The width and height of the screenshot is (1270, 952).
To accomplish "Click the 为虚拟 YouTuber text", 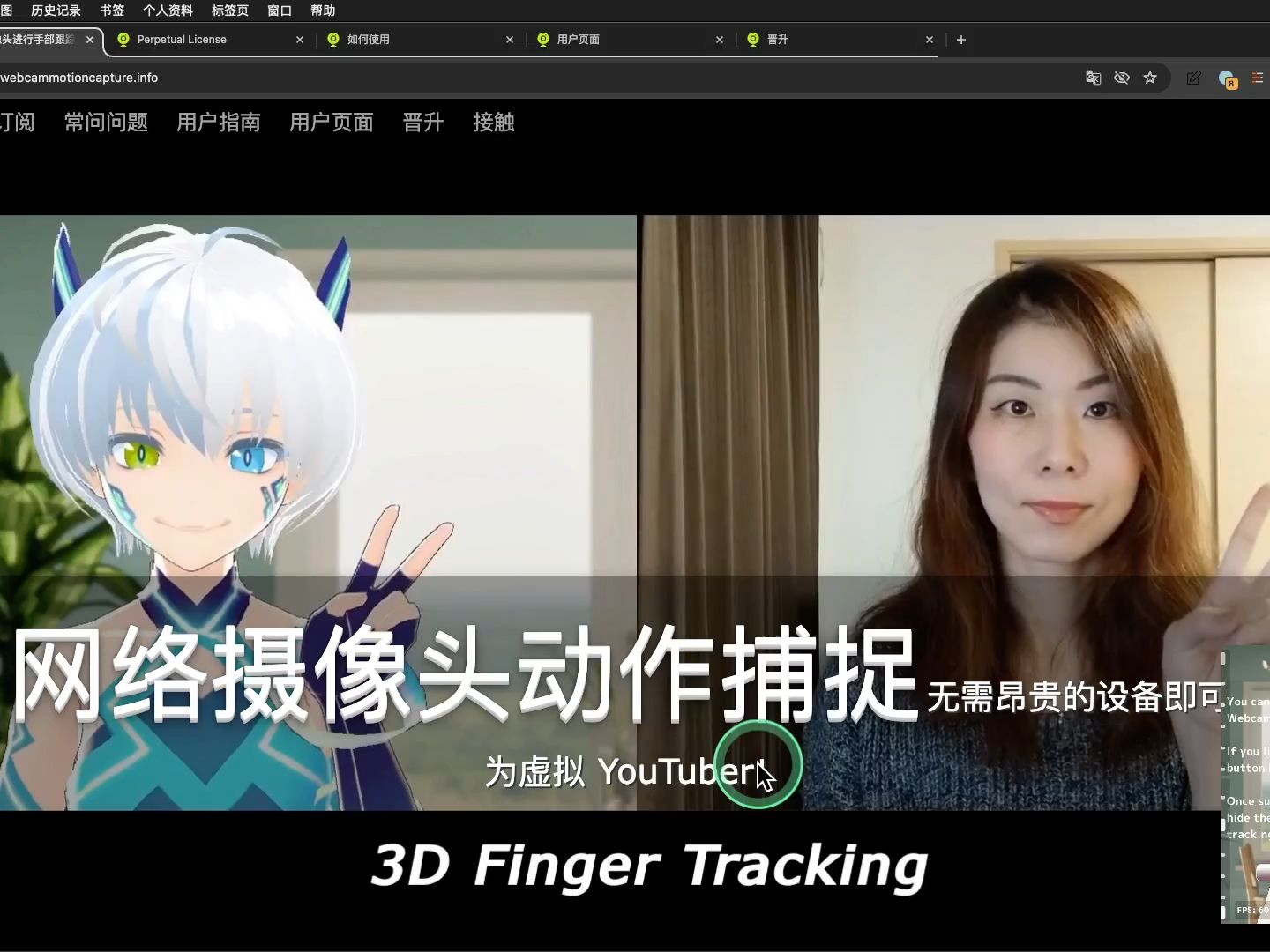I will [624, 772].
